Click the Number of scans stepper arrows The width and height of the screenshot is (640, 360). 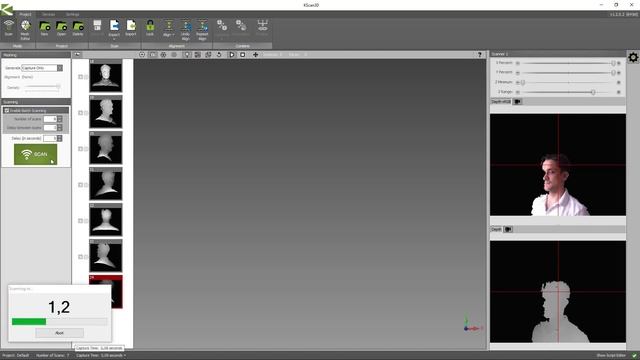click(x=60, y=119)
